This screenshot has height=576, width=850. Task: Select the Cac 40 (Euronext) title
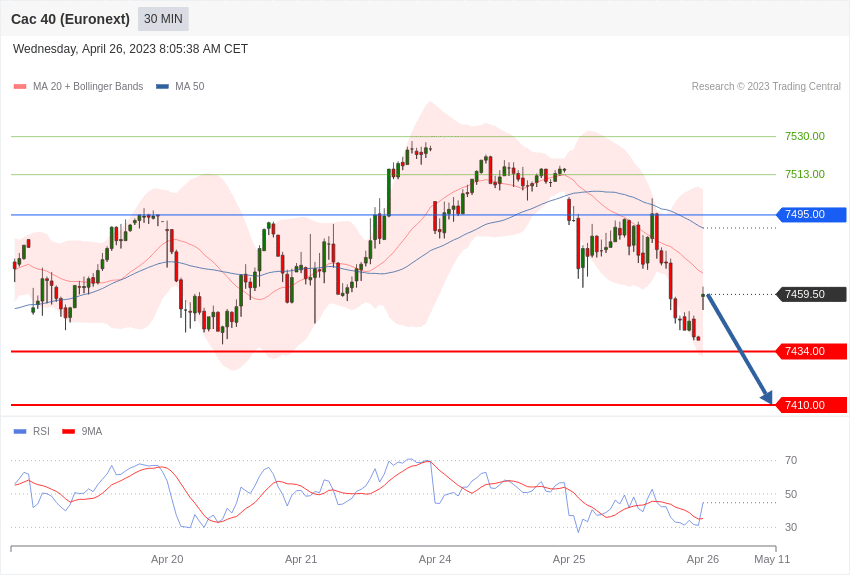[70, 19]
